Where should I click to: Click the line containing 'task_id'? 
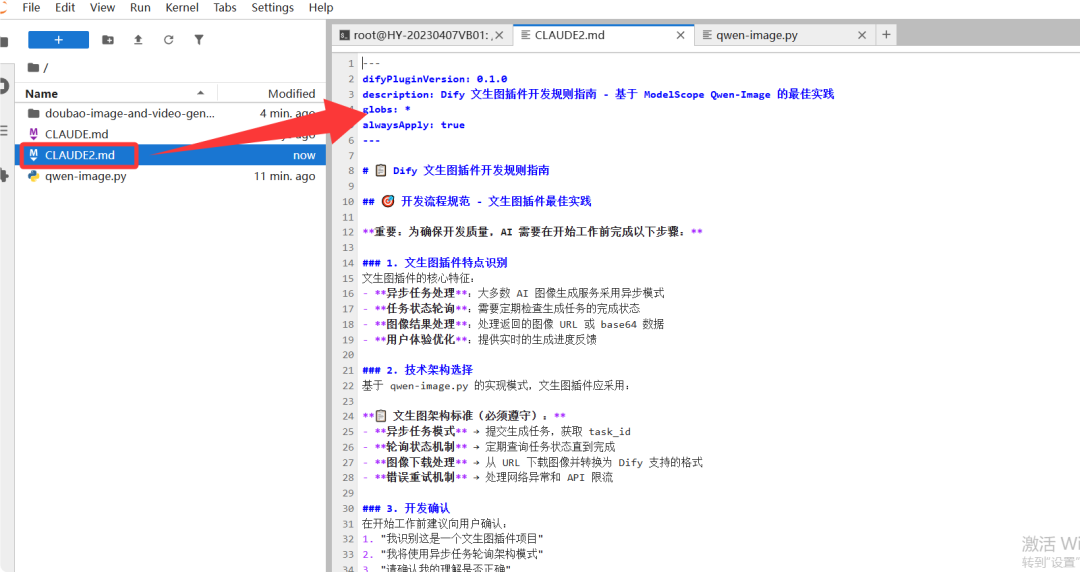pos(497,431)
